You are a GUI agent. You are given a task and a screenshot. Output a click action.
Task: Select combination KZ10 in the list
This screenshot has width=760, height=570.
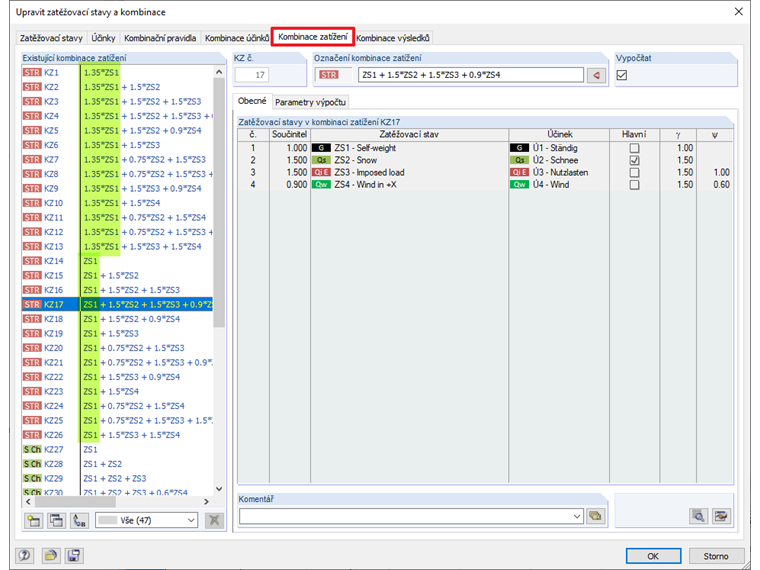coord(117,203)
